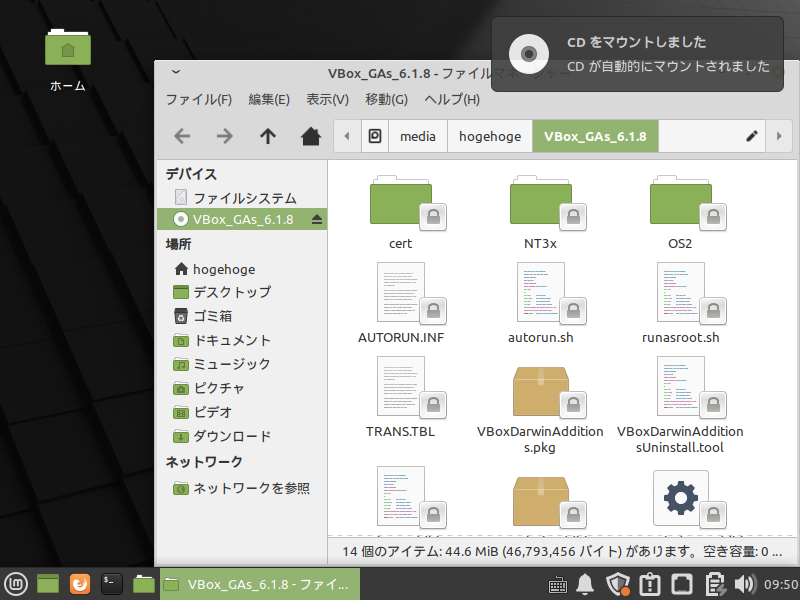Select the gear executable icon in bottom row
This screenshot has width=800, height=600.
click(x=681, y=498)
